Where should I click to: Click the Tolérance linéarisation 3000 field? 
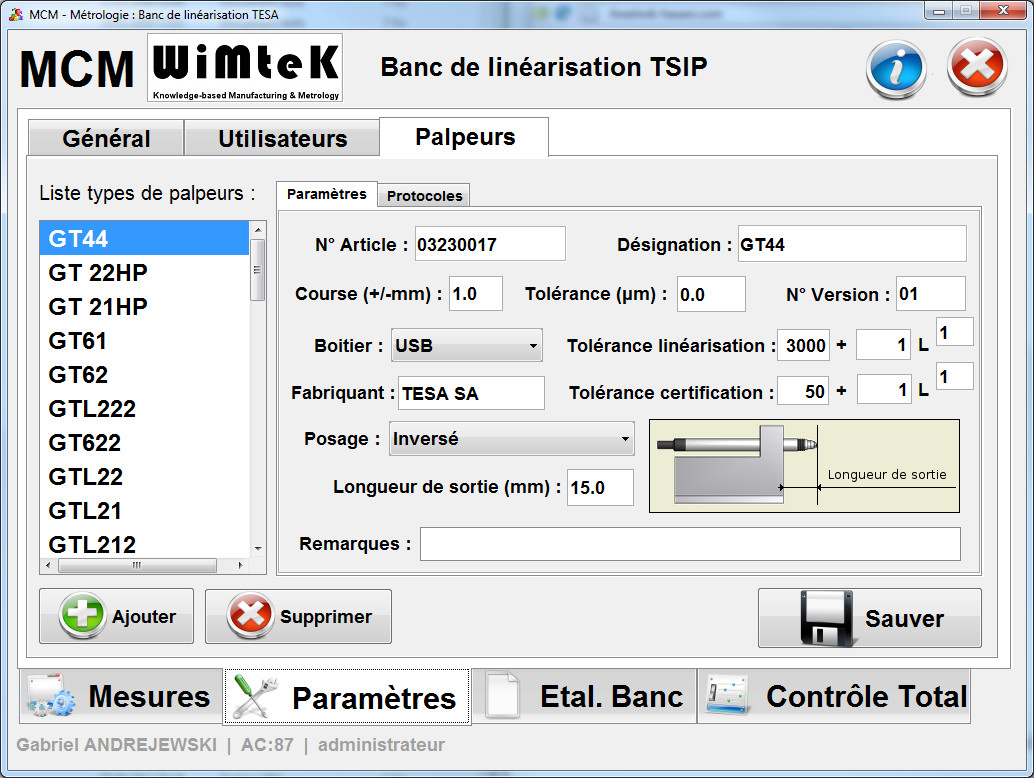[x=803, y=345]
